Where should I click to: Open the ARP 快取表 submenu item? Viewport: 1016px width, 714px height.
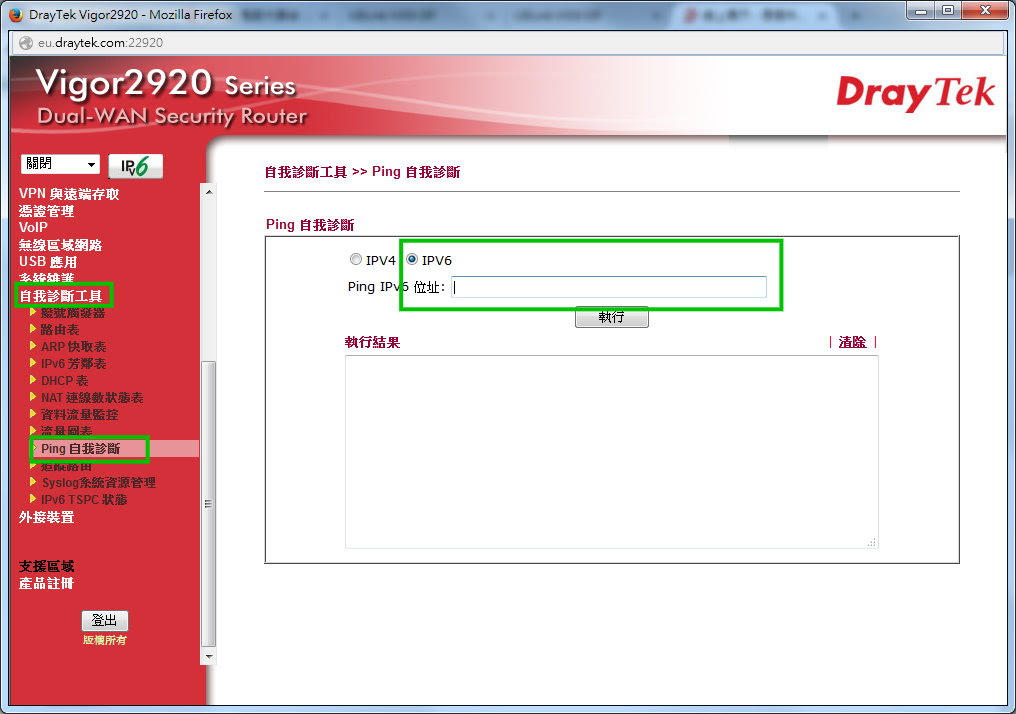(73, 347)
